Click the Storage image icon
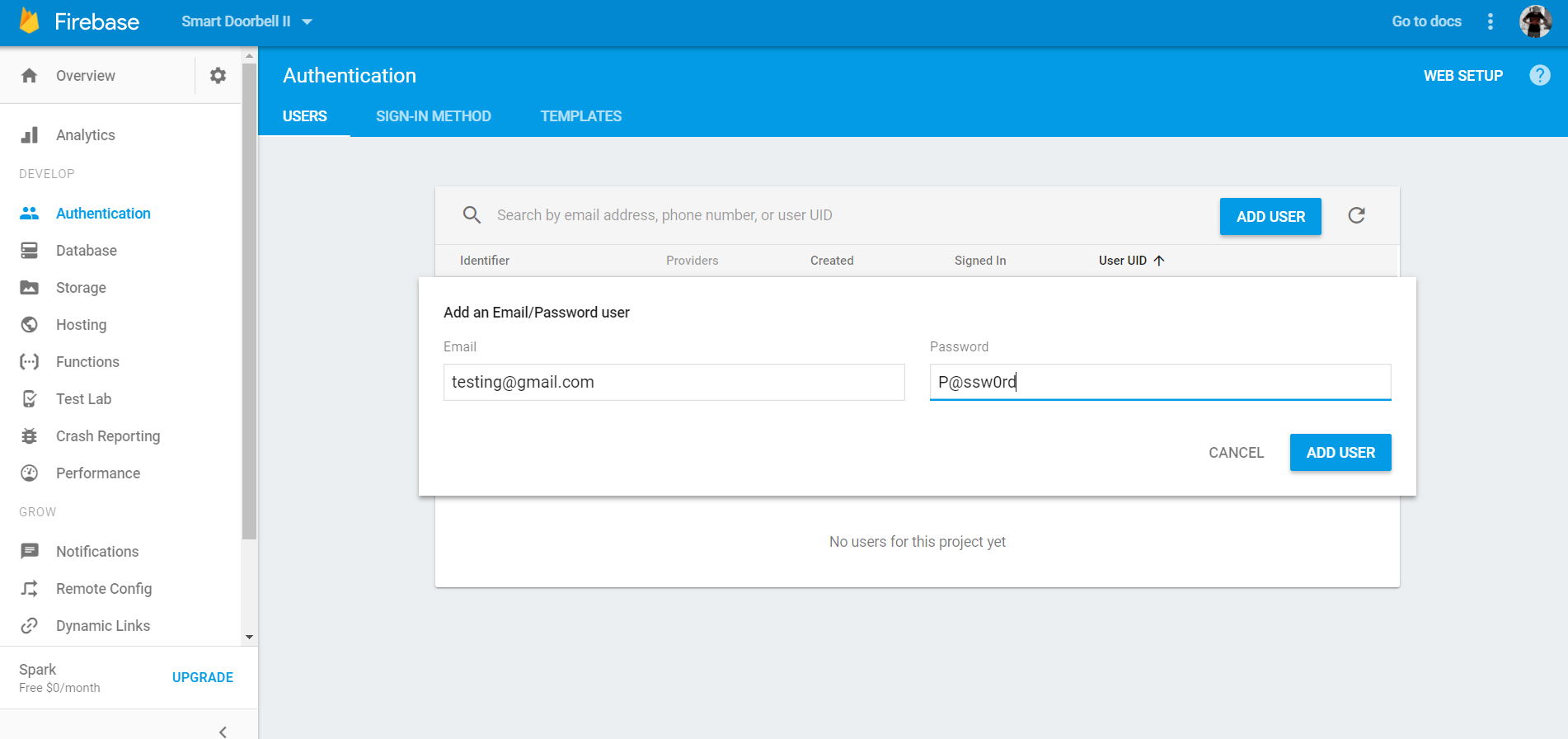 (x=30, y=288)
